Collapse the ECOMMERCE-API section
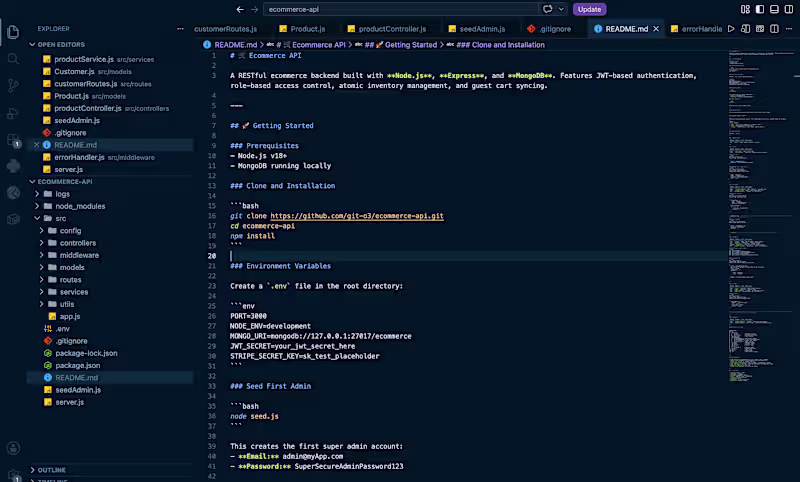Image resolution: width=800 pixels, height=482 pixels. (32, 182)
